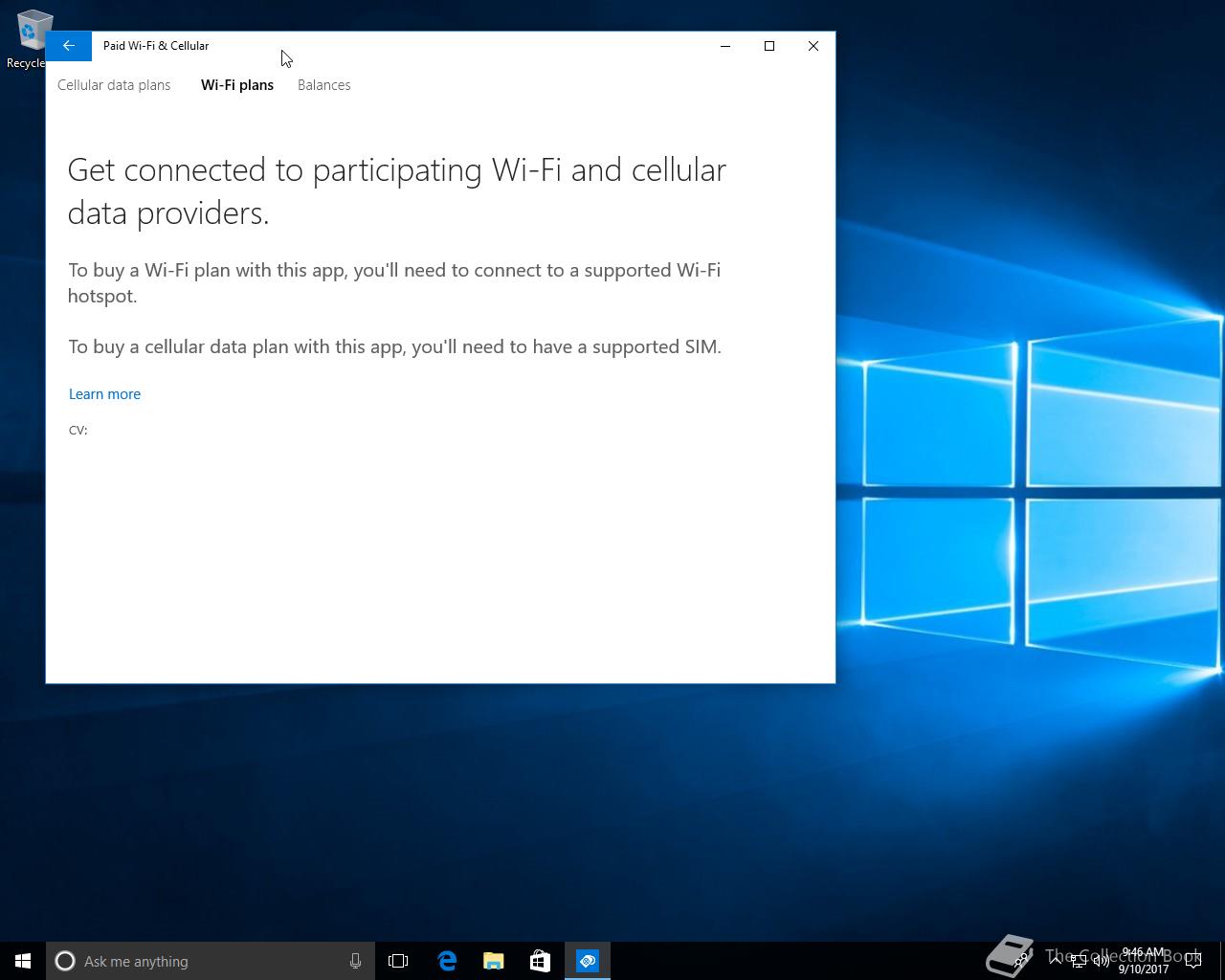The height and width of the screenshot is (980, 1225).
Task: Click the Paid Wi-Fi & Cellular window title
Action: click(156, 46)
